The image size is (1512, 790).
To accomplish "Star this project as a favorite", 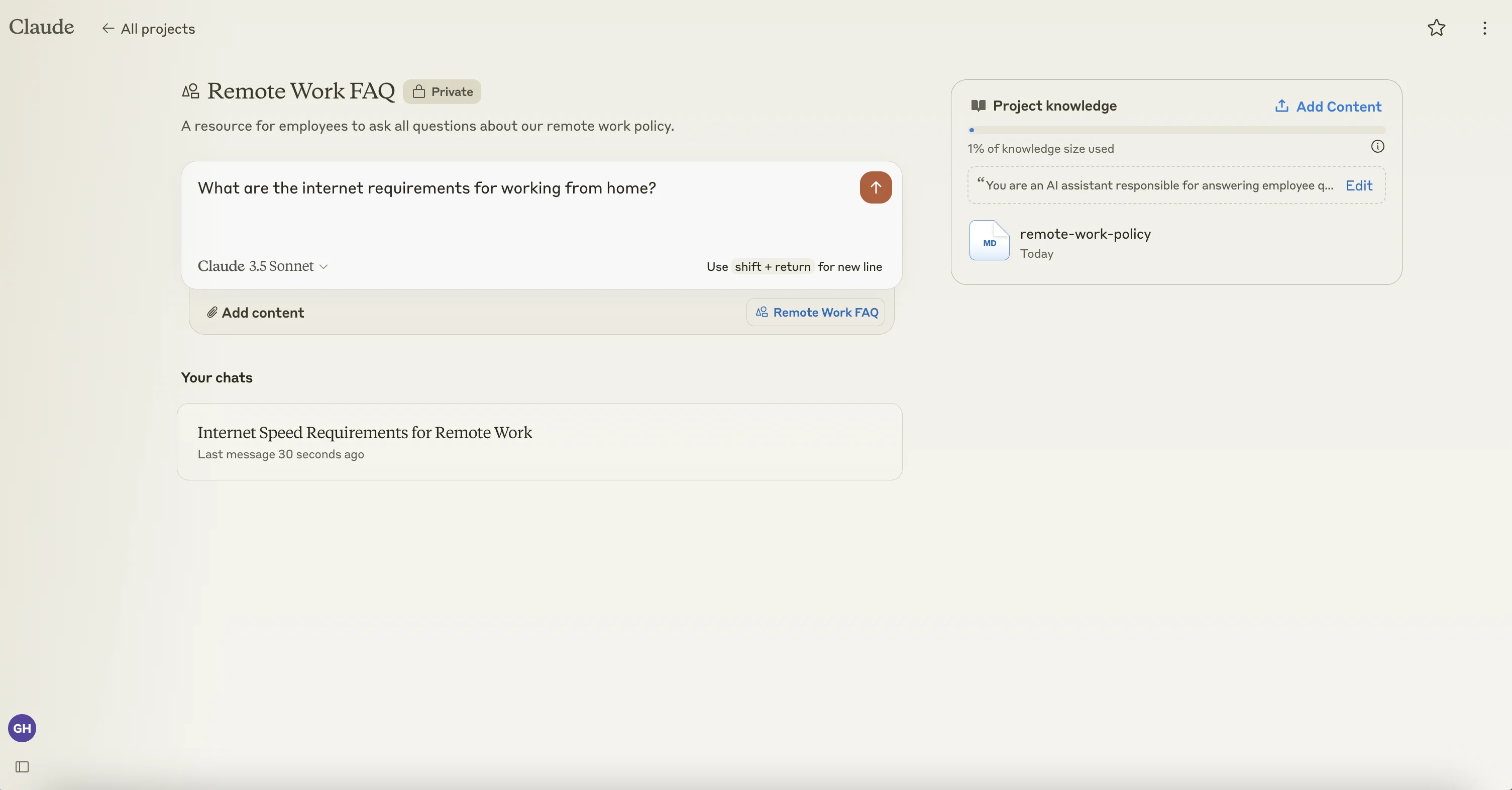I will [1436, 28].
